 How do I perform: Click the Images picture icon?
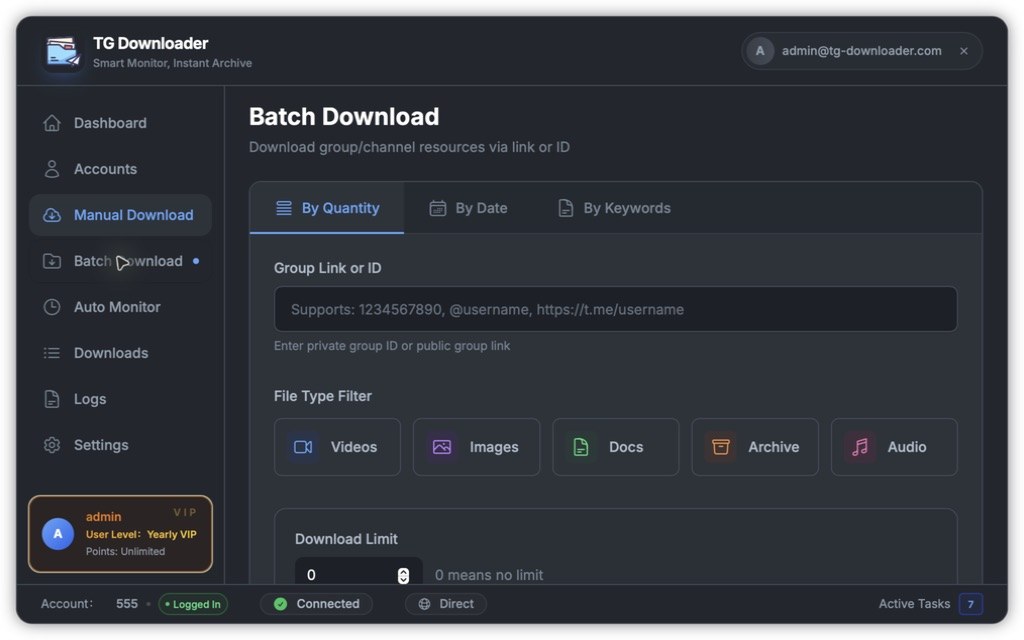tap(442, 447)
